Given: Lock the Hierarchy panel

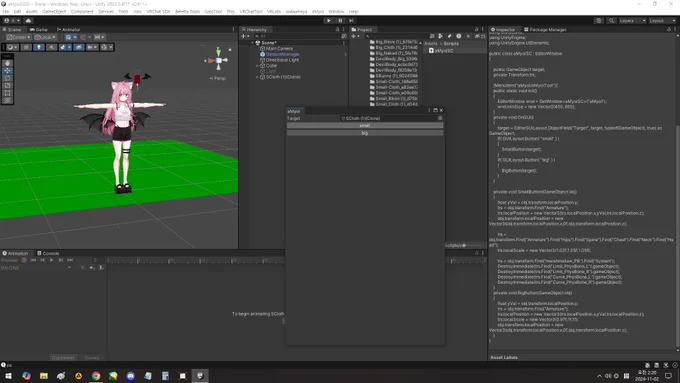Looking at the screenshot, I should pos(337,29).
